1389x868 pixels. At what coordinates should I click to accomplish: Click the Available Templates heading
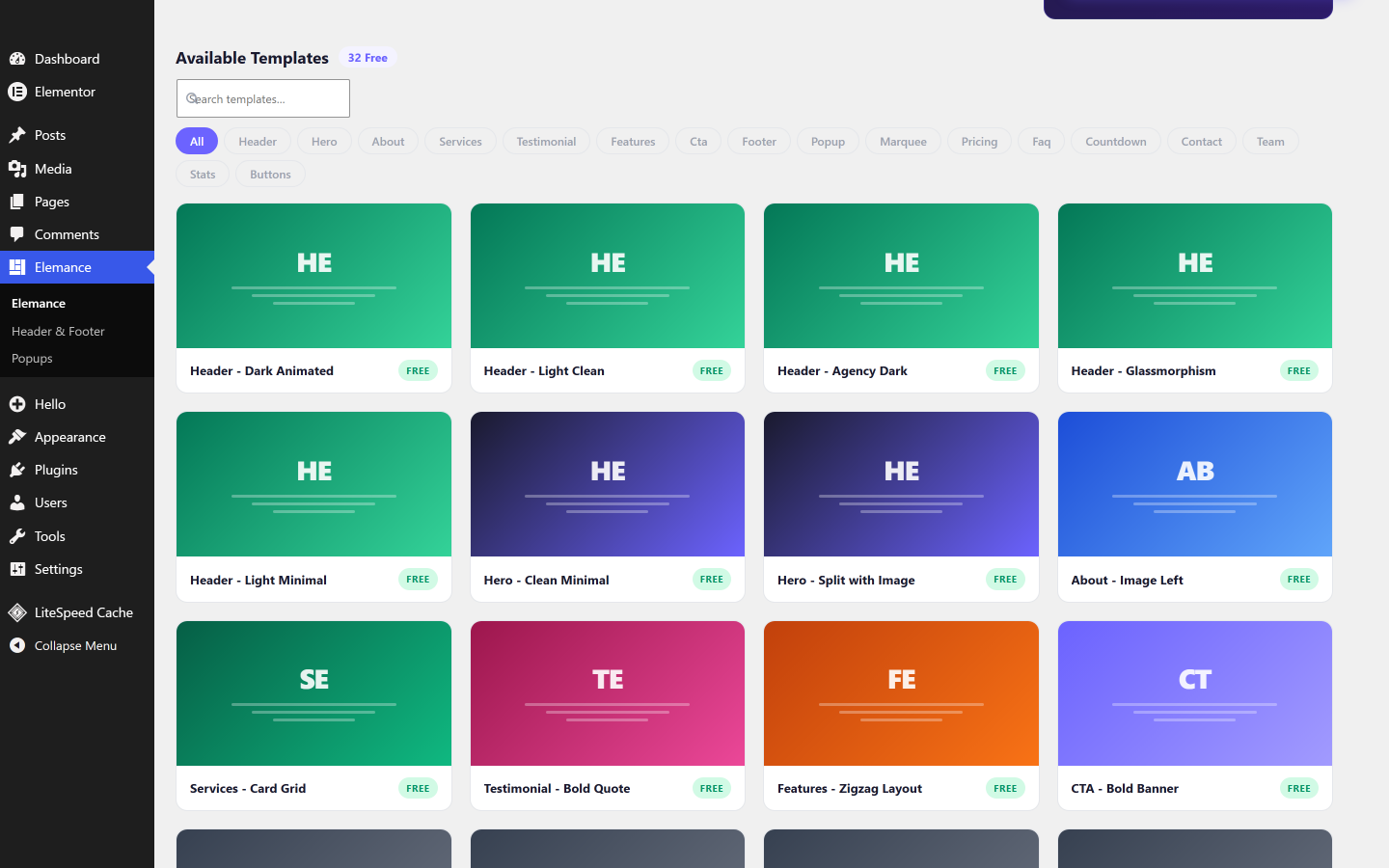click(252, 58)
